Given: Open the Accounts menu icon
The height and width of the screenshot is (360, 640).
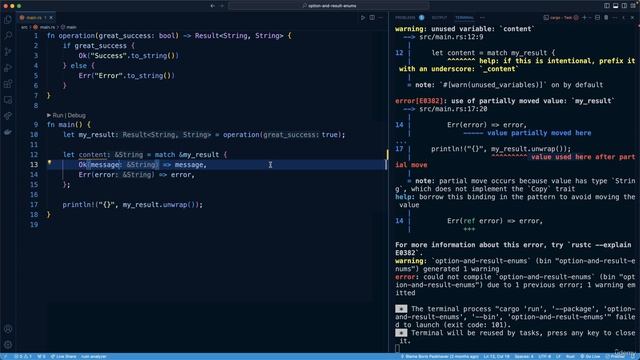Looking at the screenshot, I should pyautogui.click(x=8, y=329).
